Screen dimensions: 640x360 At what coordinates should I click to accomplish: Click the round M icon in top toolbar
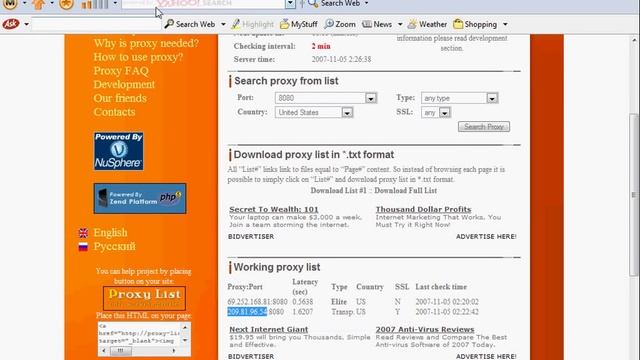(10, 4)
